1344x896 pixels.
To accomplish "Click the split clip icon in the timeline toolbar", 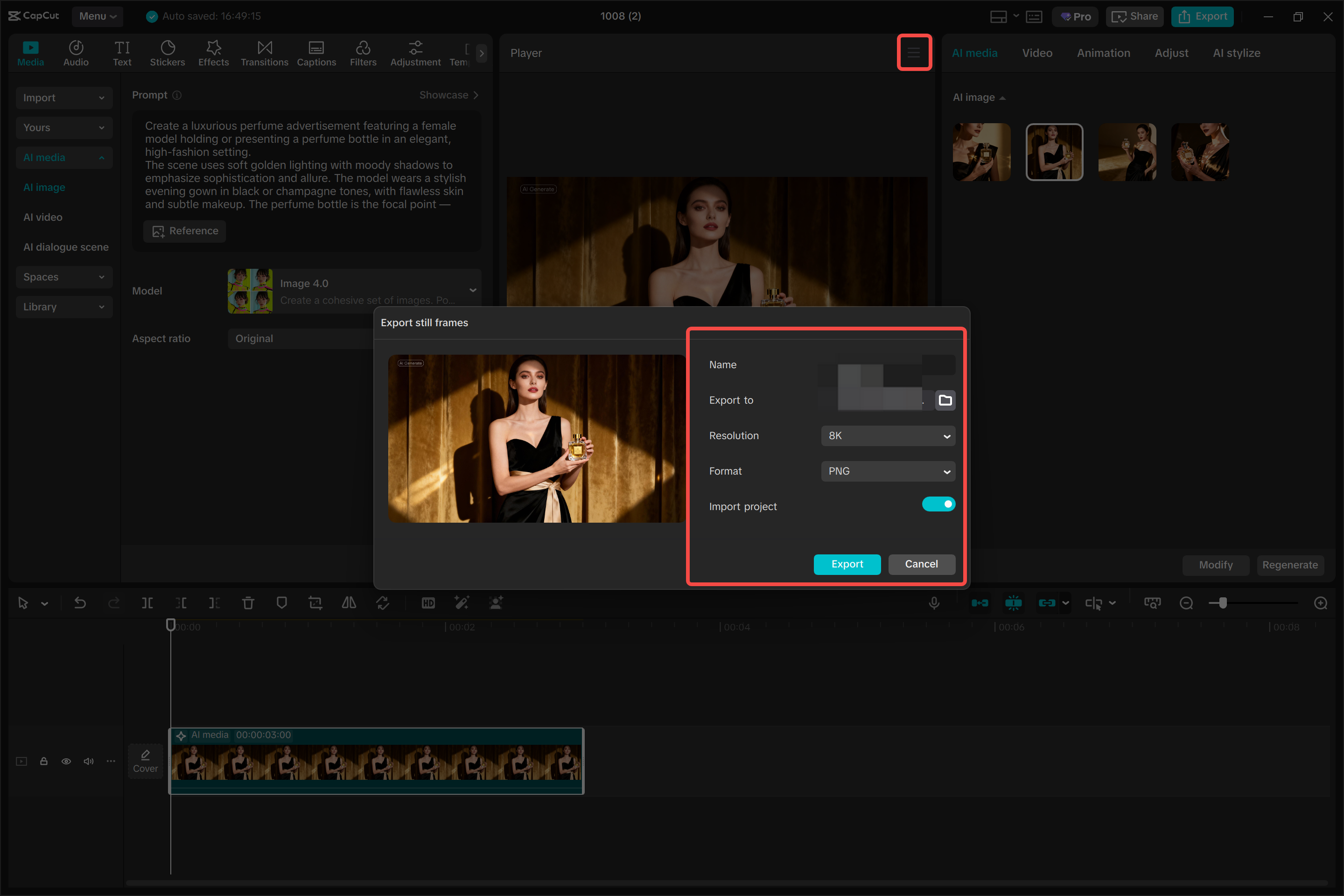I will pos(147,602).
